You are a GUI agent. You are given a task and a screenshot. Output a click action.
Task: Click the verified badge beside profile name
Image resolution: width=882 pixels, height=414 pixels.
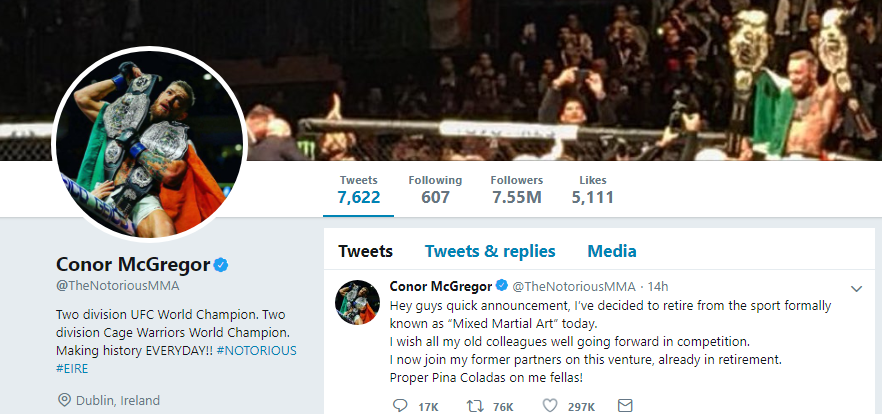221,265
